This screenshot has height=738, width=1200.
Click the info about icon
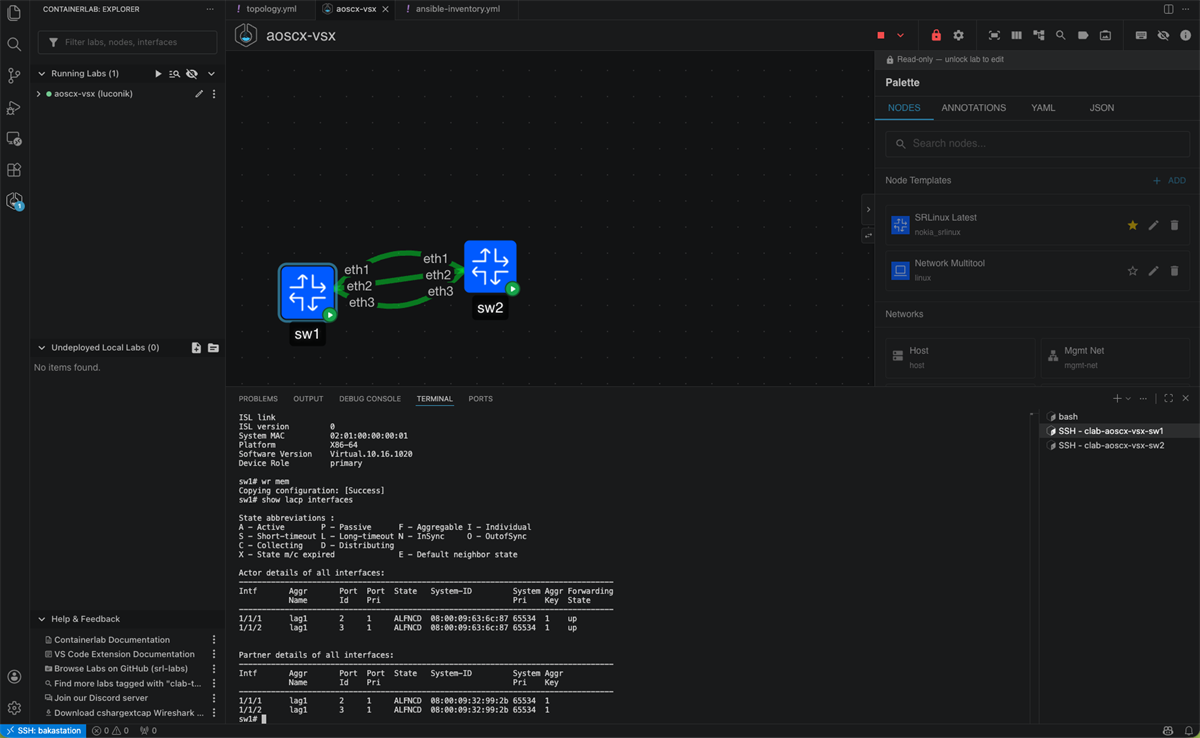tap(1186, 36)
